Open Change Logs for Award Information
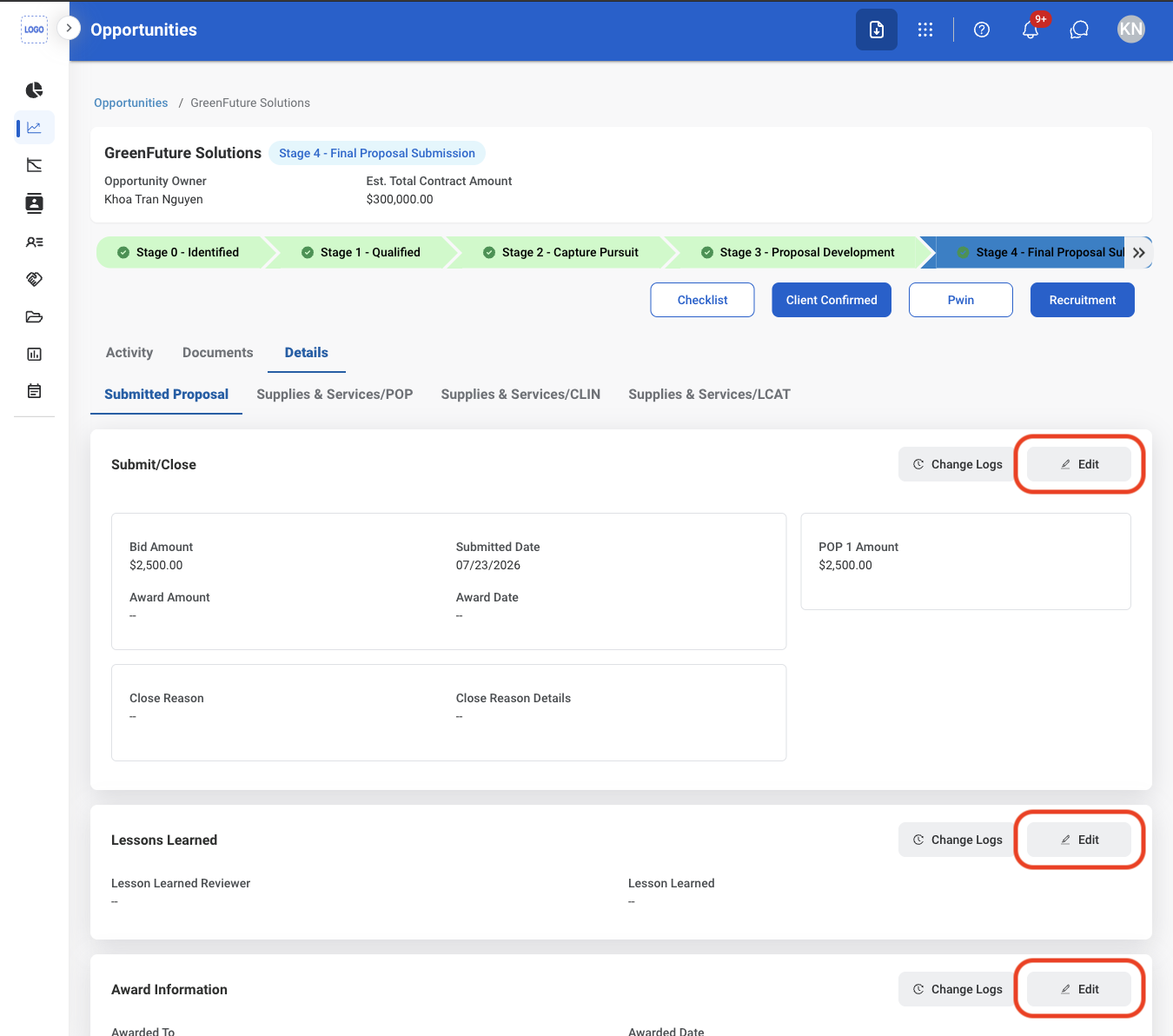The image size is (1173, 1036). tap(958, 989)
